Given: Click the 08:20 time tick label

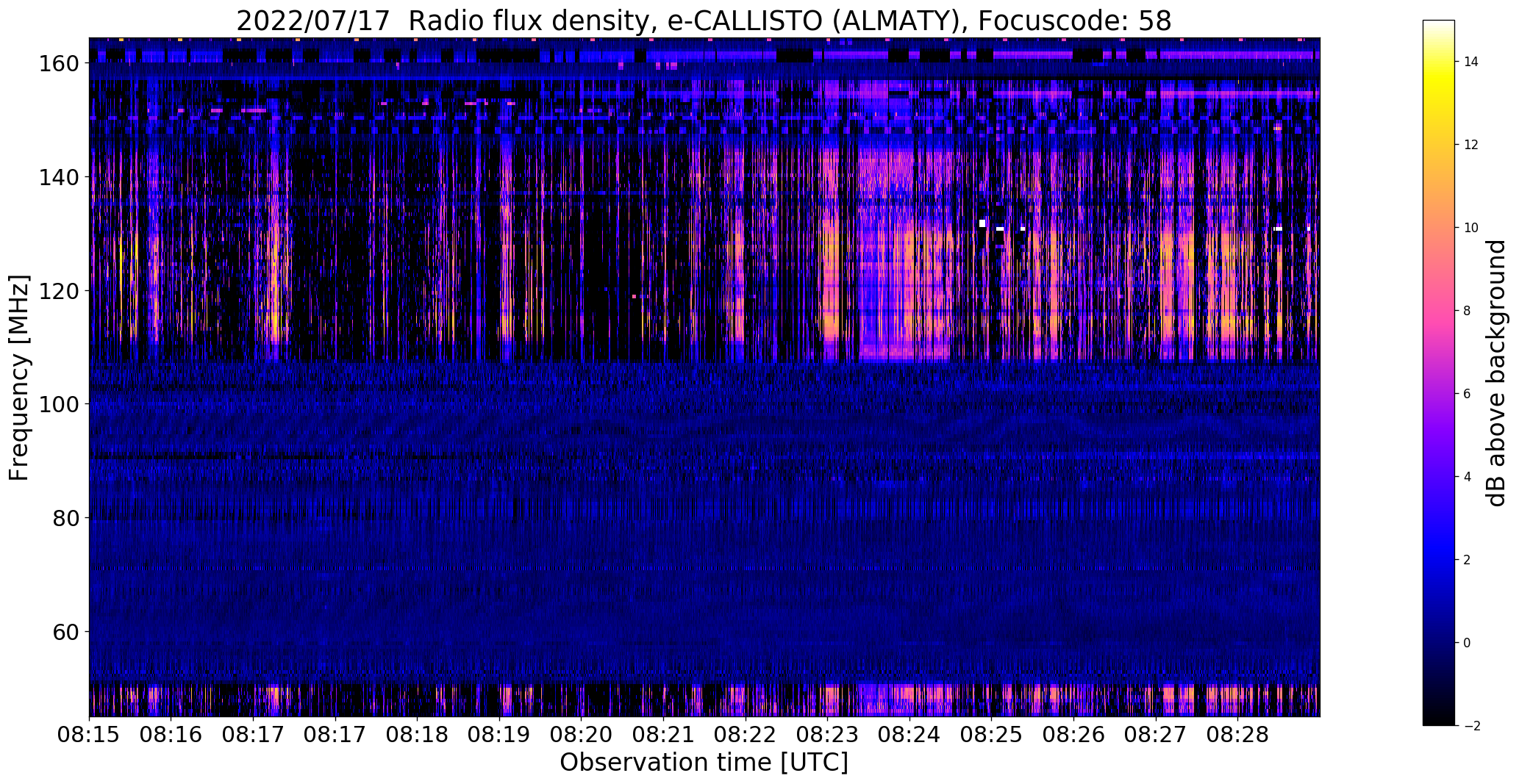Looking at the screenshot, I should point(581,736).
